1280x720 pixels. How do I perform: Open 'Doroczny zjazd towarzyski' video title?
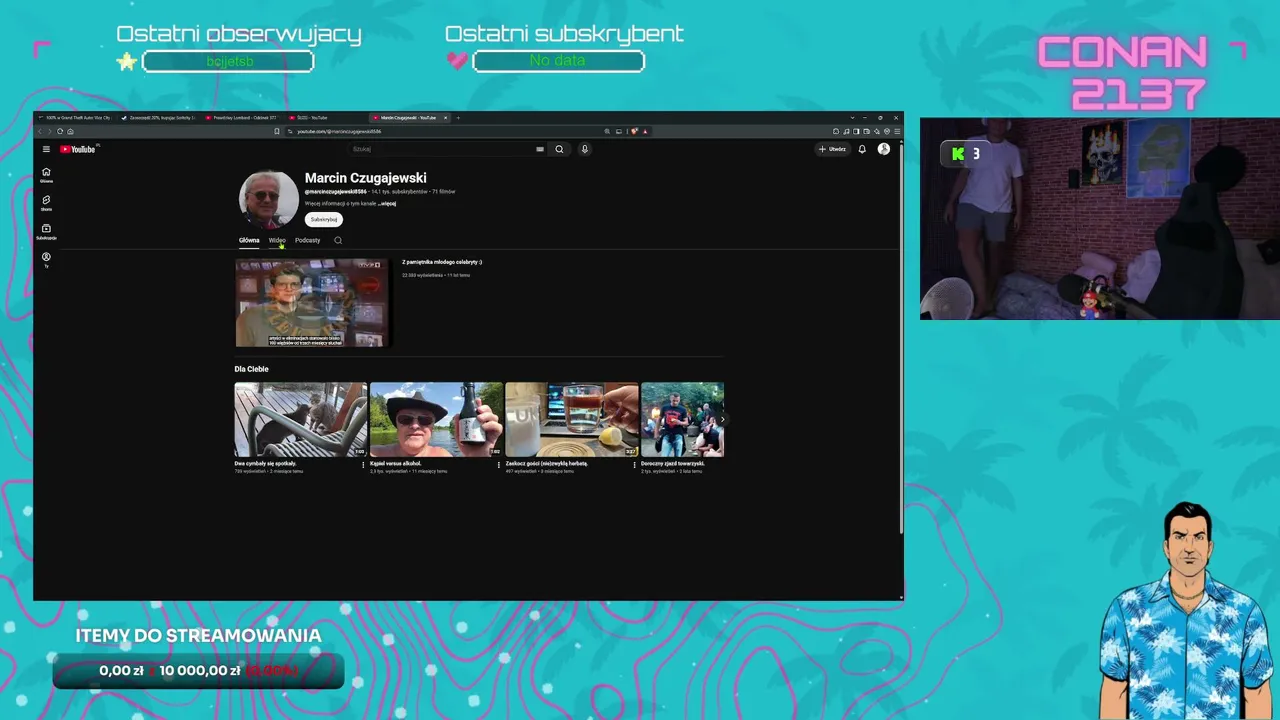(x=673, y=464)
